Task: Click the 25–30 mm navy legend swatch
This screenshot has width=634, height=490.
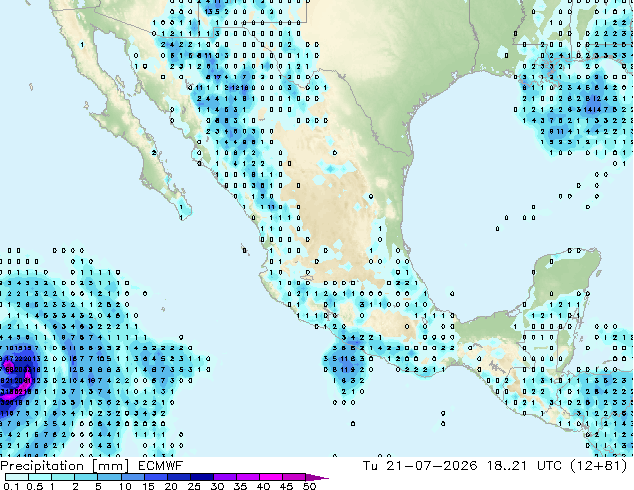Action: click(201, 477)
